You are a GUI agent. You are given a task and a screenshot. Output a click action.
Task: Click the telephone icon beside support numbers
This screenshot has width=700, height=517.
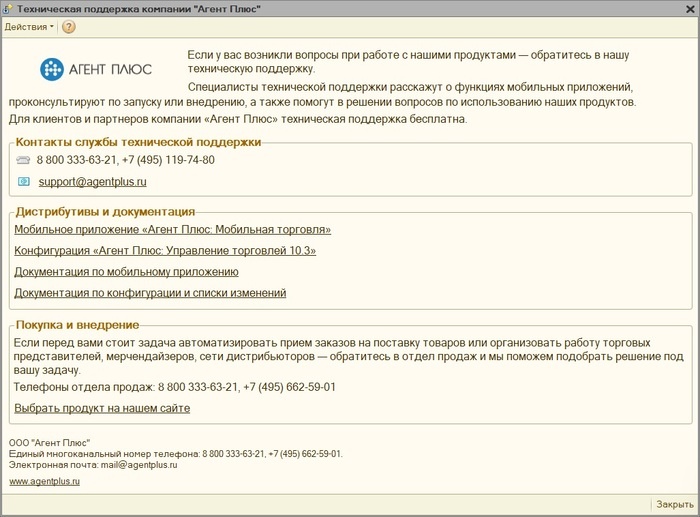pos(23,160)
